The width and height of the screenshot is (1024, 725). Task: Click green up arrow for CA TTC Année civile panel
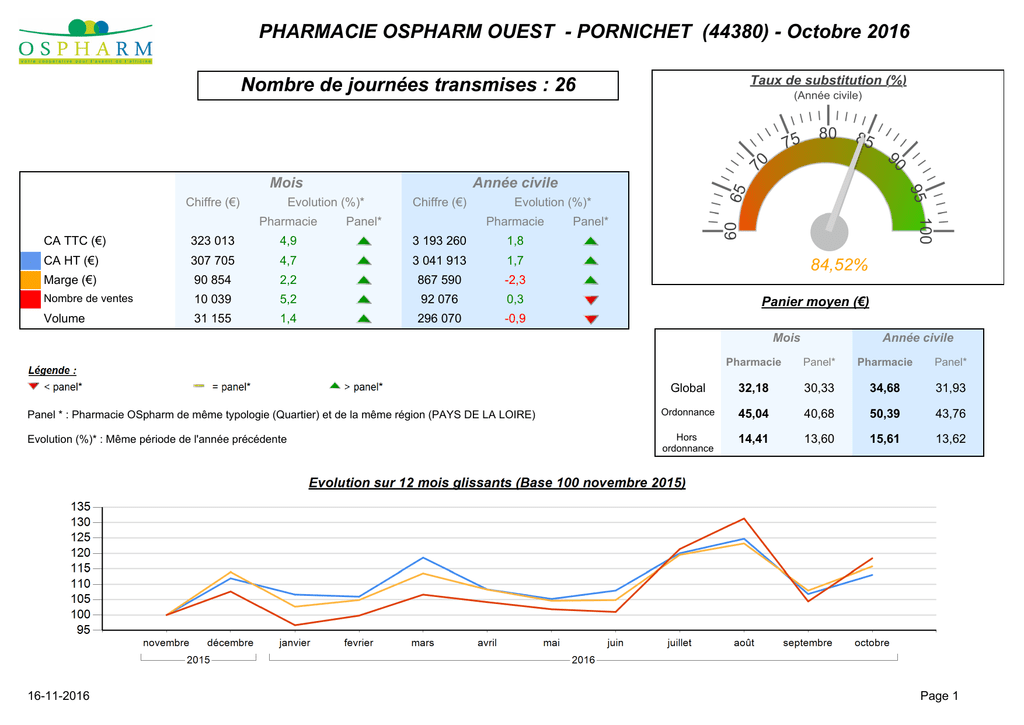pos(591,241)
